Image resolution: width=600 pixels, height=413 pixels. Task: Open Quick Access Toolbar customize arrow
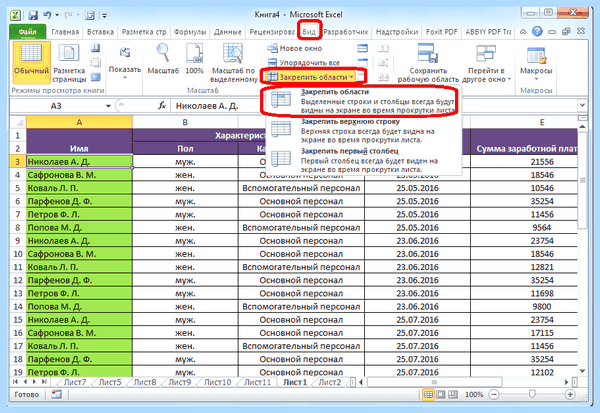(x=104, y=16)
